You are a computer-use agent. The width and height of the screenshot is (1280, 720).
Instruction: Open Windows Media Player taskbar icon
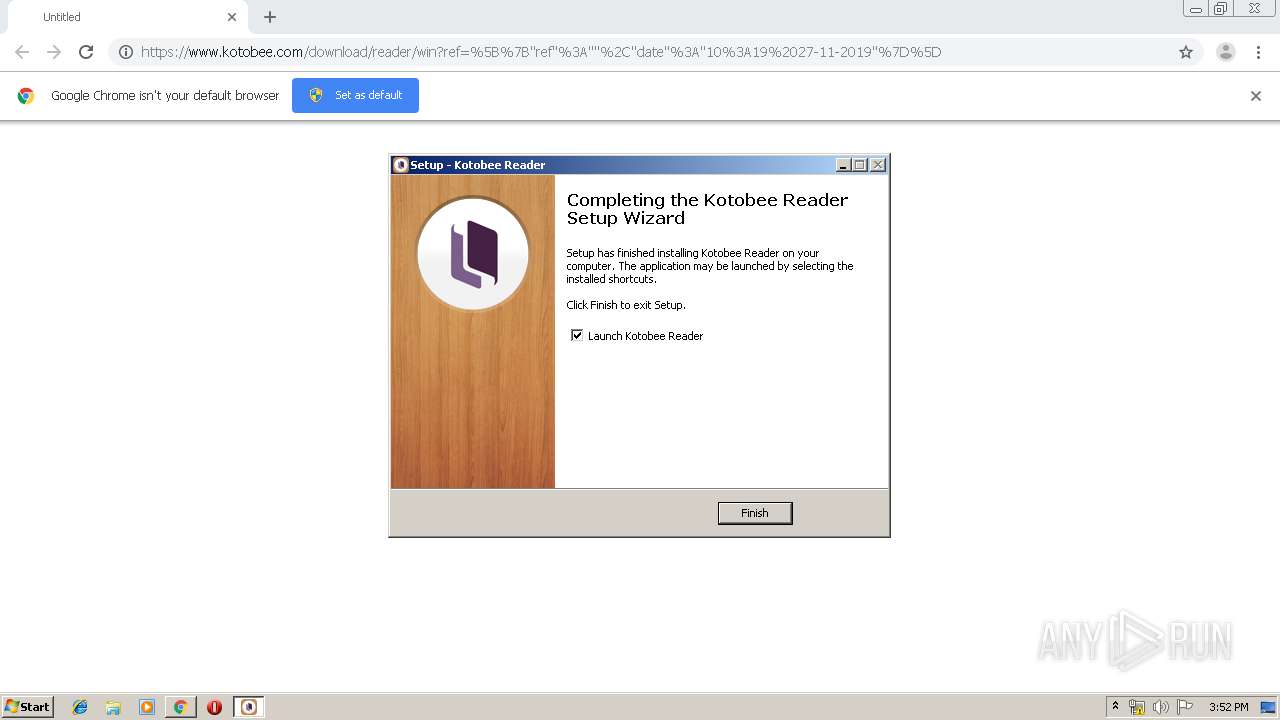point(147,707)
